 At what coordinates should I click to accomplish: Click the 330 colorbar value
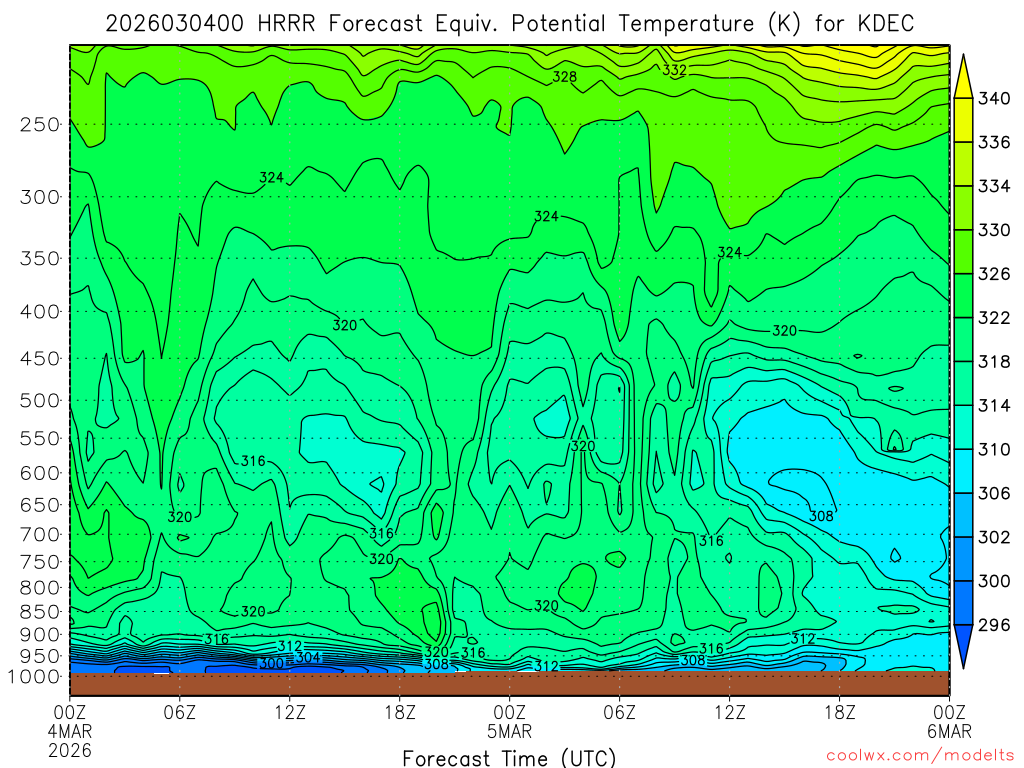(x=994, y=230)
